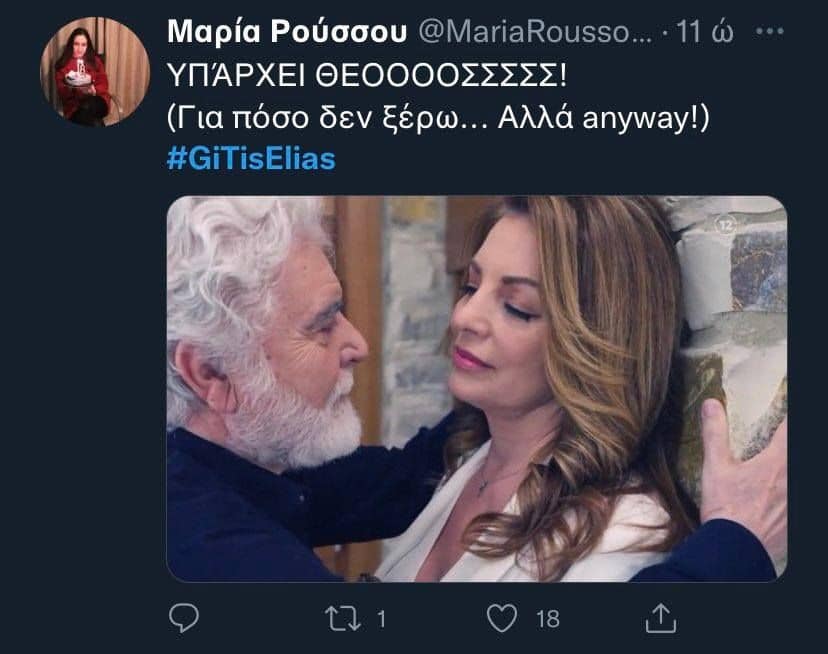Viewport: 828px width, 654px height.
Task: Click the retweet count showing 1
Action: tap(381, 619)
